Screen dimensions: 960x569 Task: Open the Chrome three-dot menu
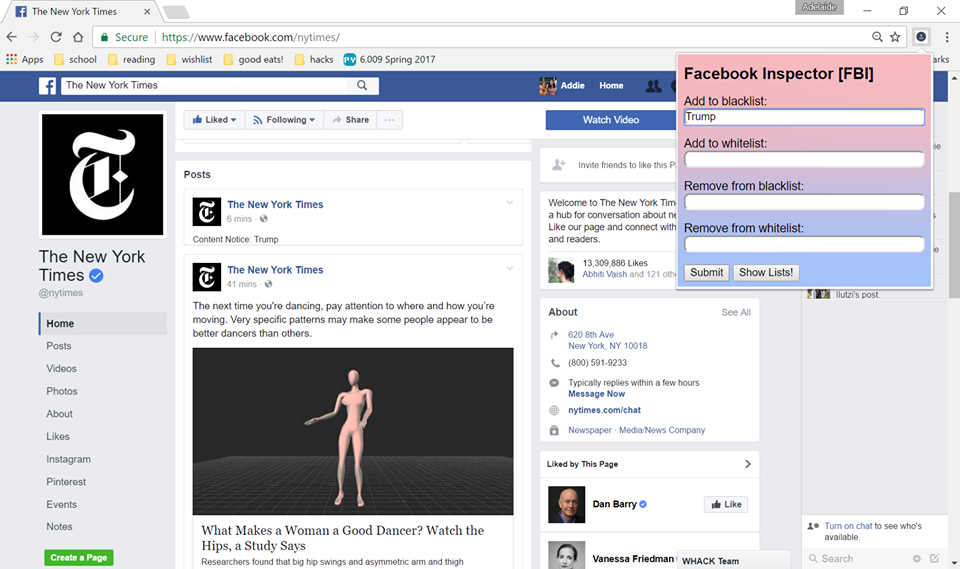947,37
